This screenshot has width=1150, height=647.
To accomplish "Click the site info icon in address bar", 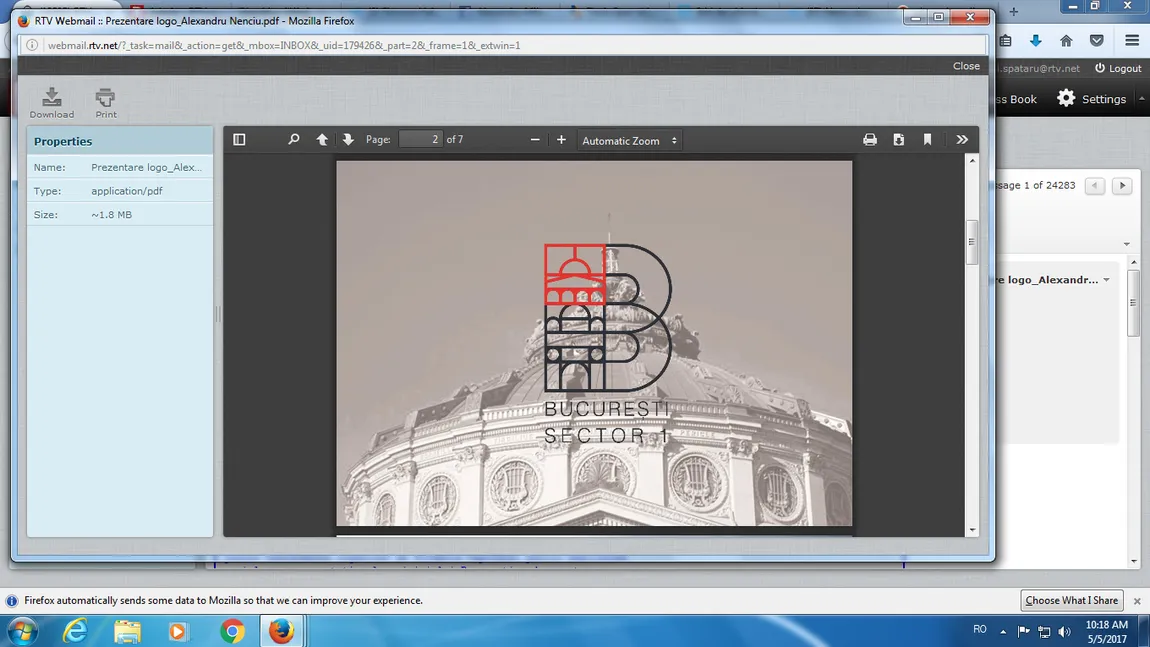I will point(32,45).
